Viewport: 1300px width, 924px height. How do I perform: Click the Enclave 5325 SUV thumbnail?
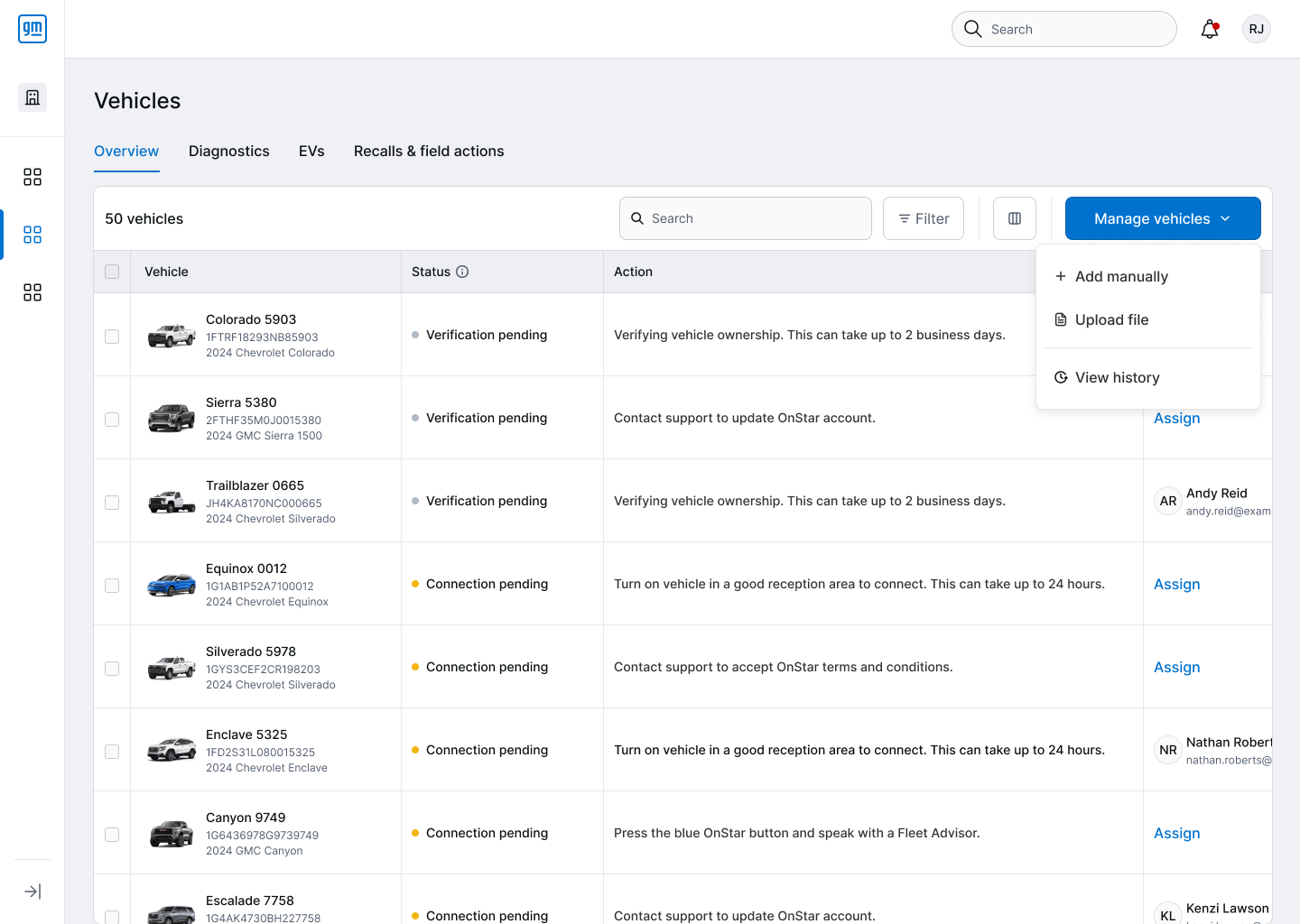pyautogui.click(x=172, y=751)
